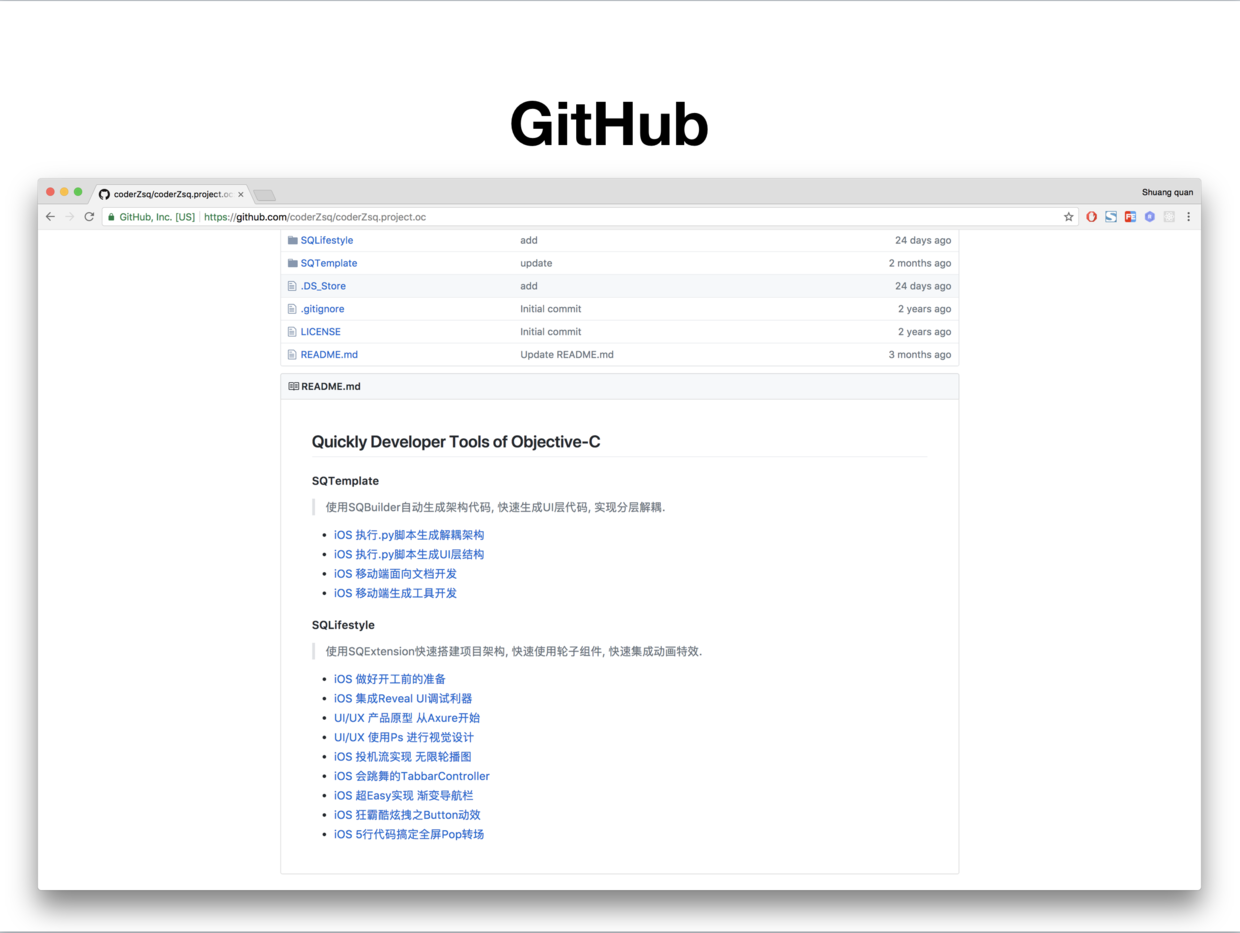This screenshot has height=933, width=1240.
Task: Click '2 months ago' timestamp for SQTemplate
Action: (920, 263)
